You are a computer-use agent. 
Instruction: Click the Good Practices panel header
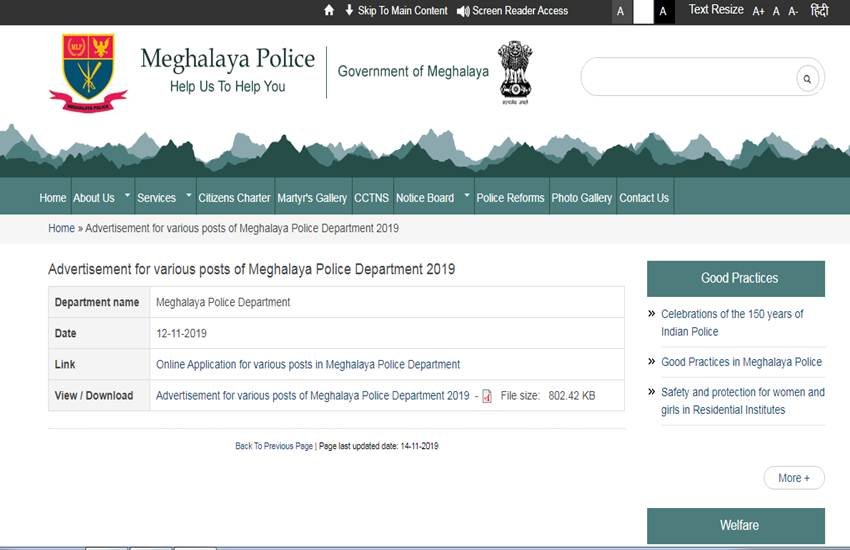click(736, 279)
